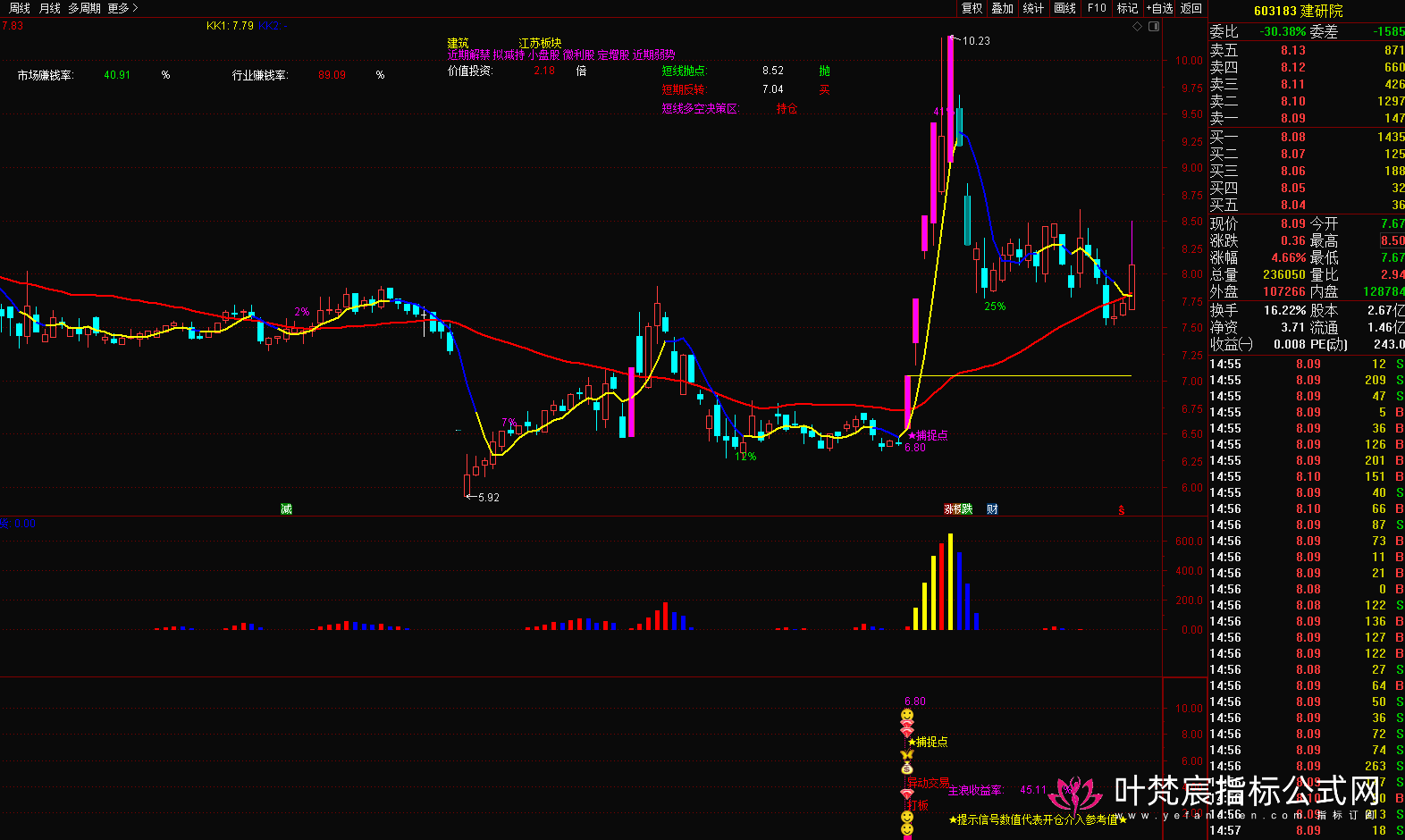Switch to the 周线 weekly chart
Viewport: 1405px width, 840px height.
click(20, 8)
